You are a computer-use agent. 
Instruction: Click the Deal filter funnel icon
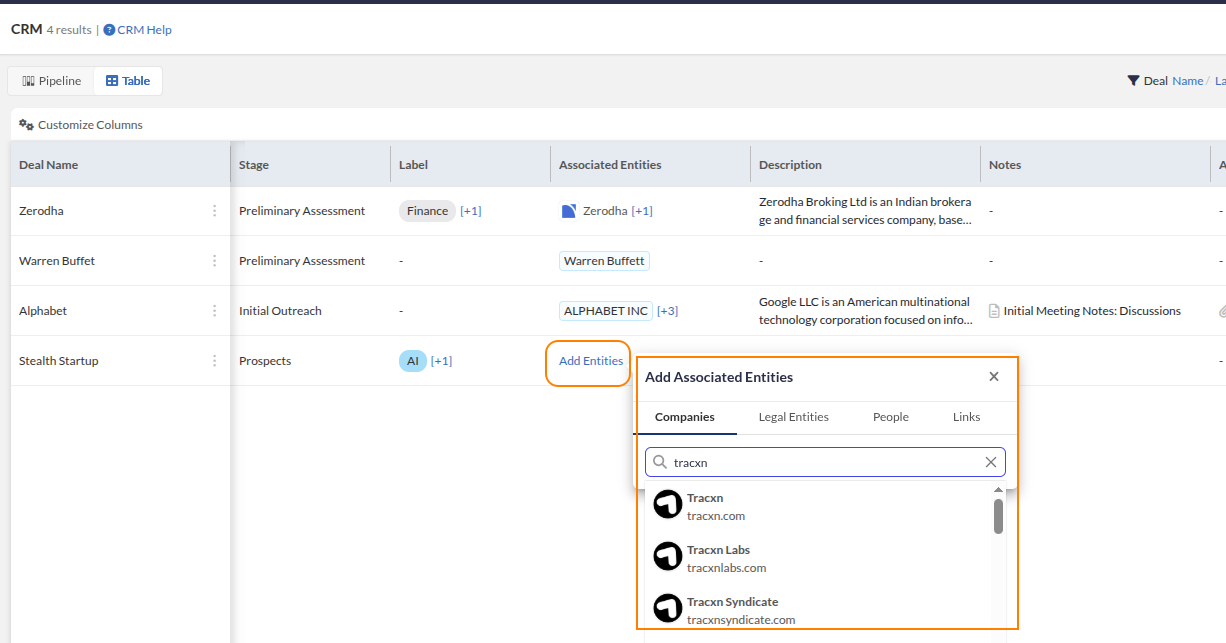(x=1133, y=81)
